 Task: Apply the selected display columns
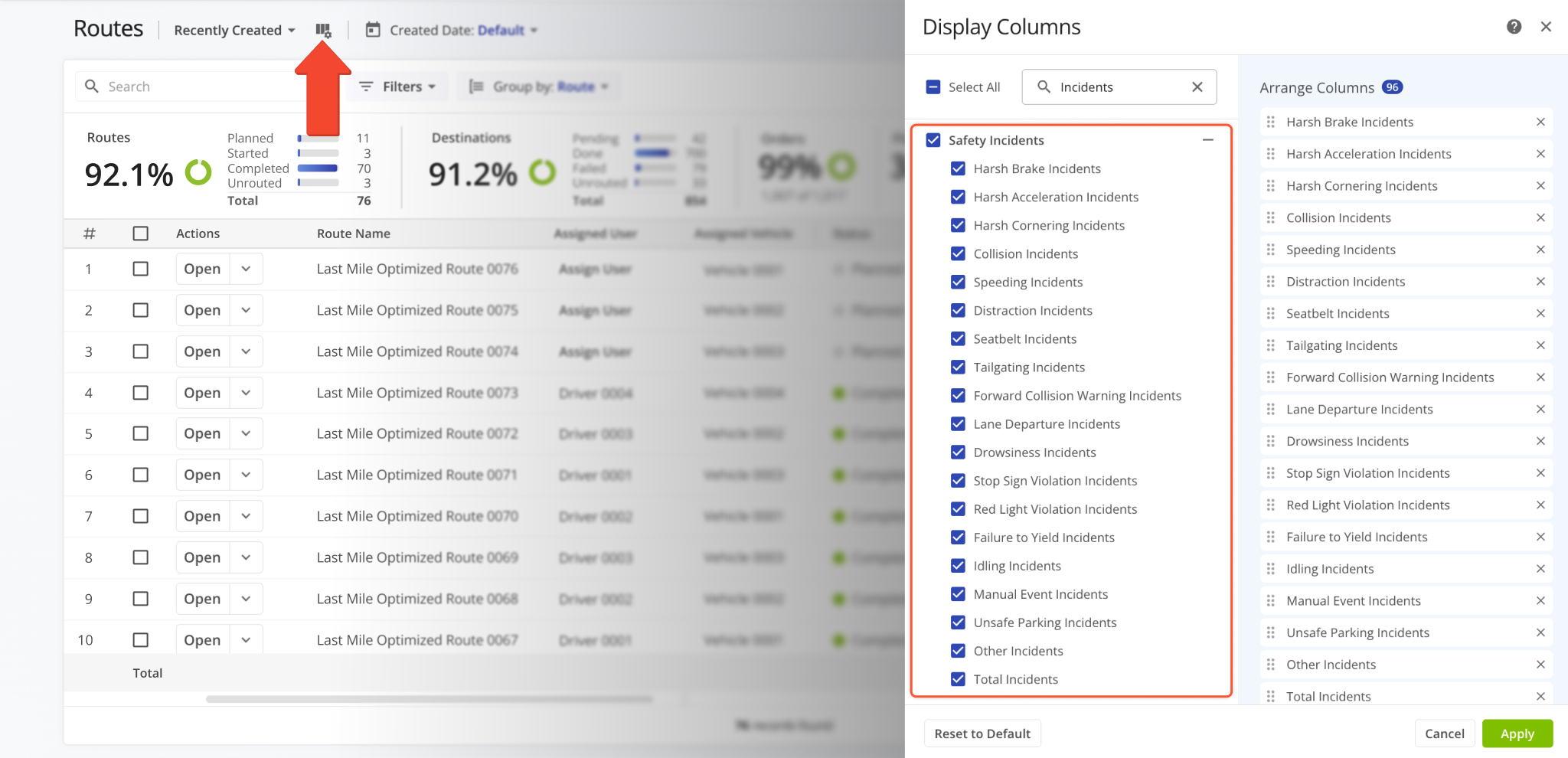[x=1517, y=733]
